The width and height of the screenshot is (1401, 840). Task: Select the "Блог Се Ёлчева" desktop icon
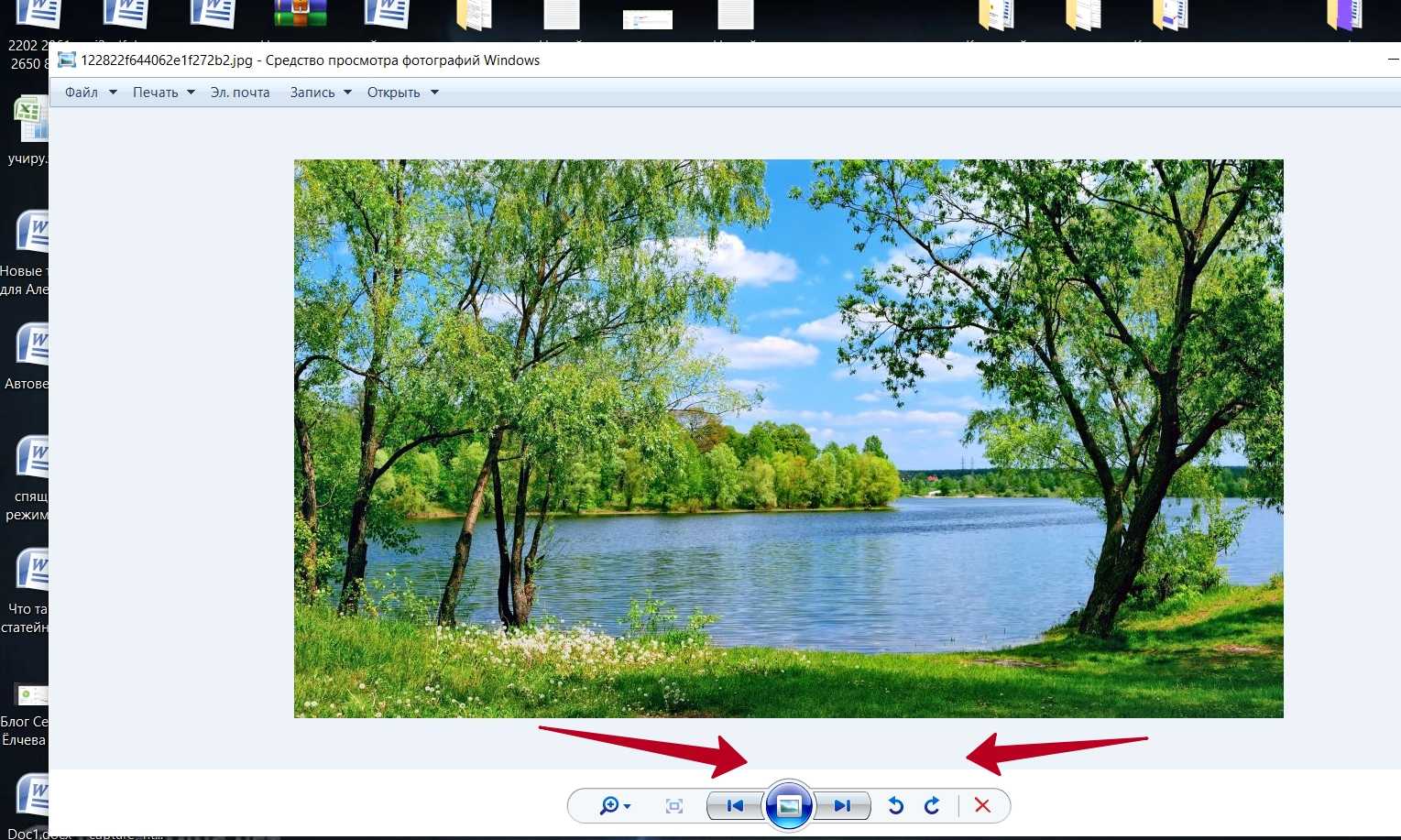(31, 696)
